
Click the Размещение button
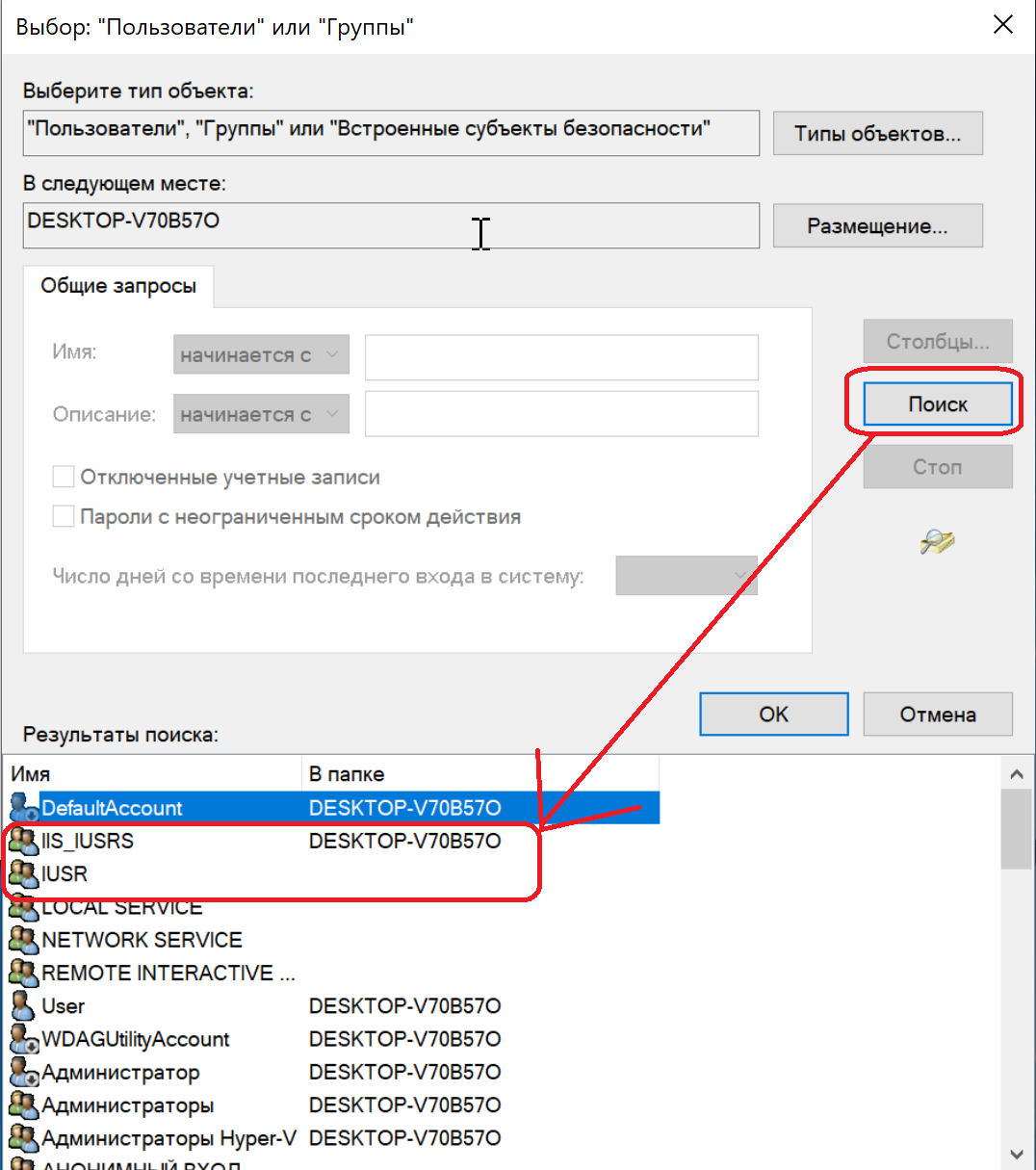878,226
